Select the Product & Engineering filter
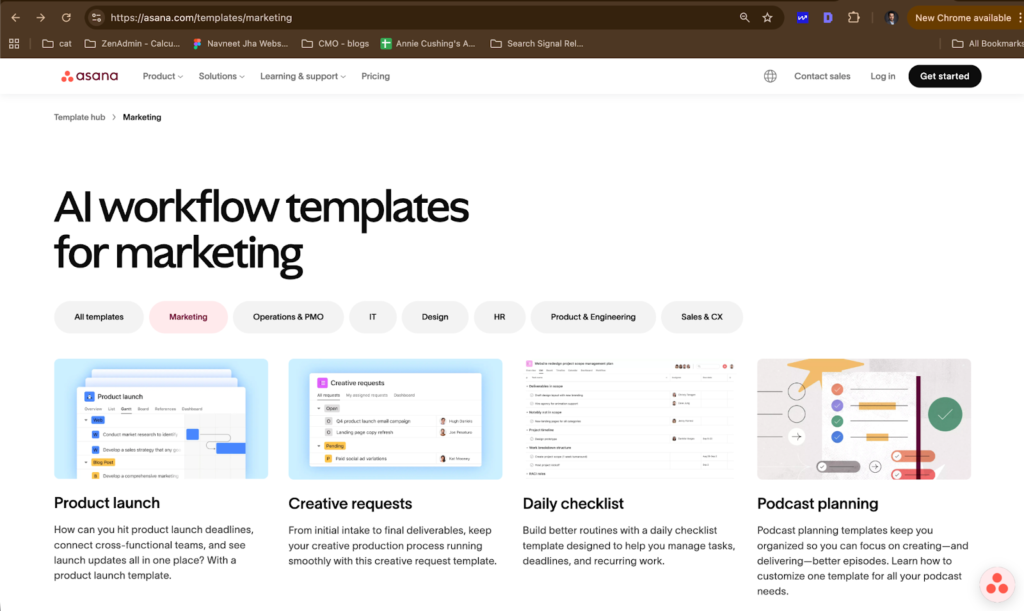1024x611 pixels. click(593, 317)
